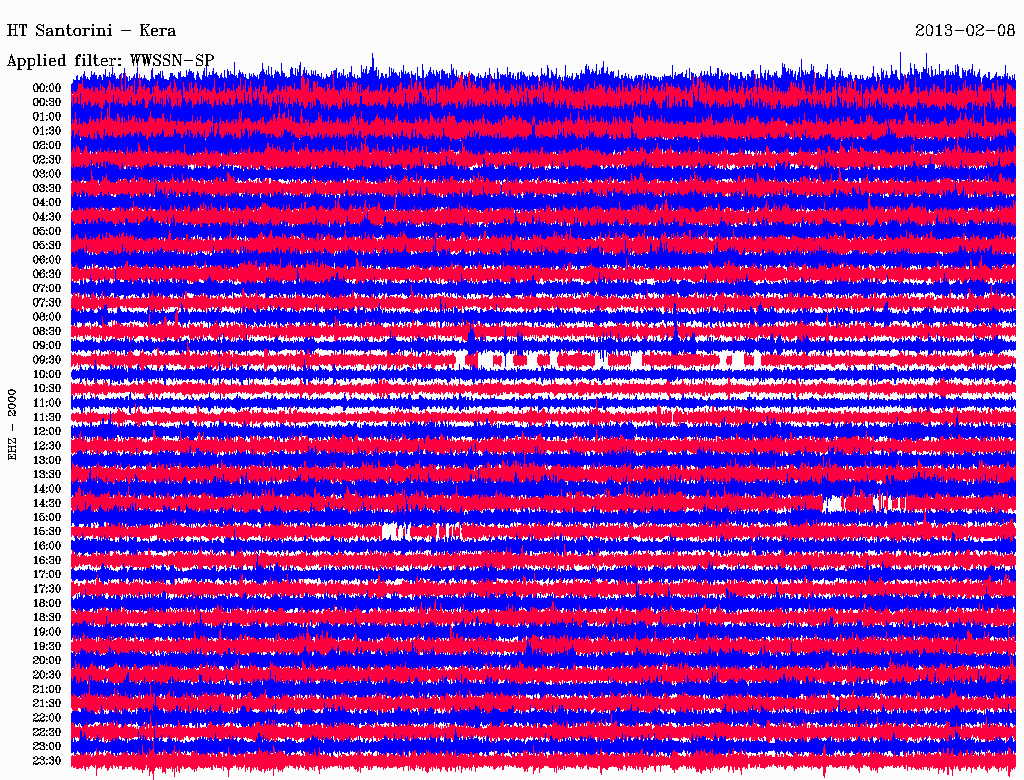Select the 00:30 time label
This screenshot has height=780, width=1024.
pyautogui.click(x=47, y=103)
